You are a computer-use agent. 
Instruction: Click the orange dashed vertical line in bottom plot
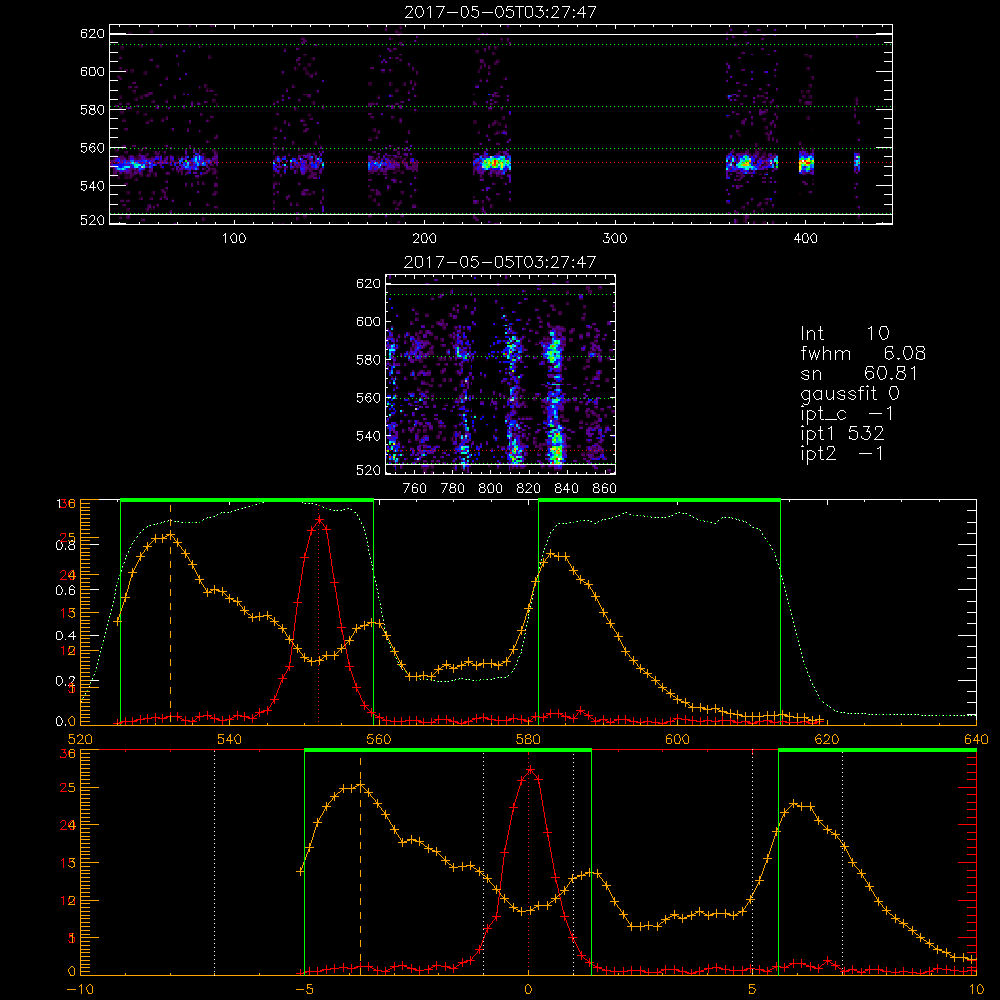click(360, 865)
